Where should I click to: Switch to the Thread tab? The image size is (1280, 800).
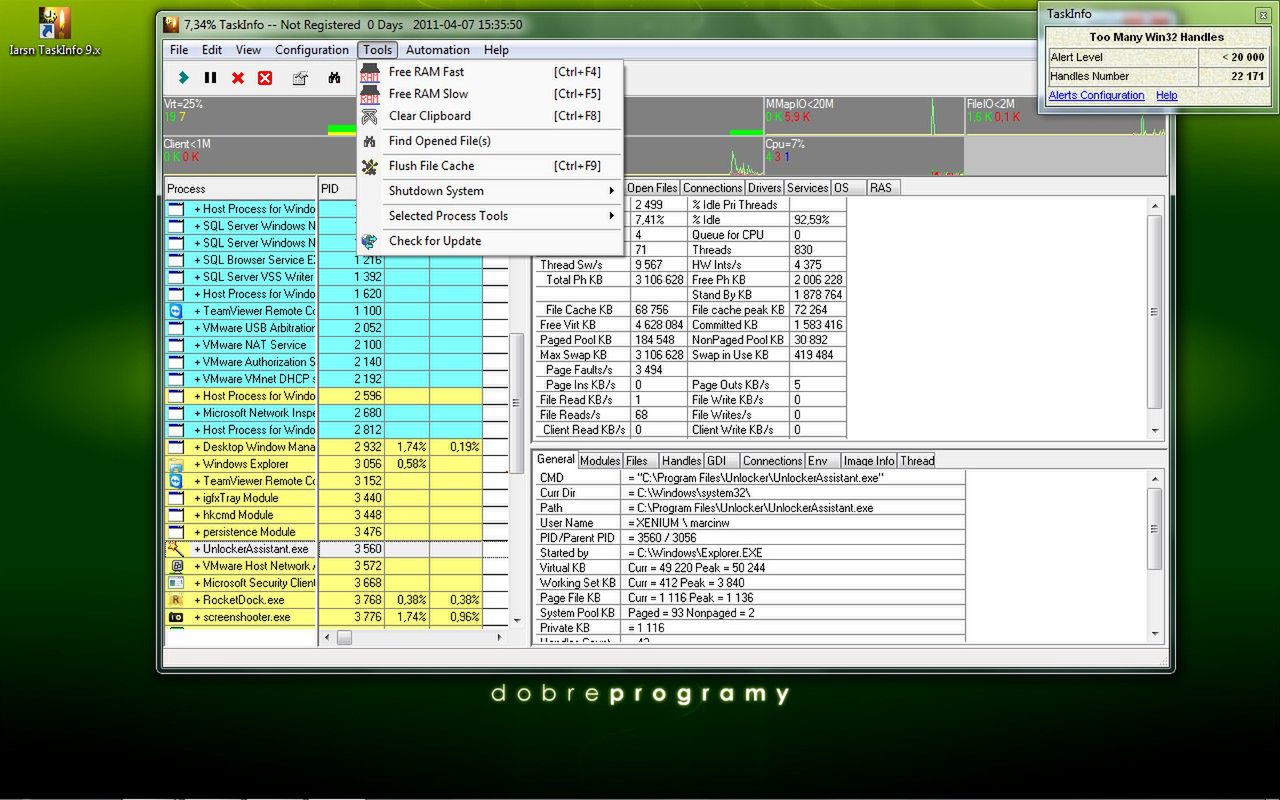(917, 461)
